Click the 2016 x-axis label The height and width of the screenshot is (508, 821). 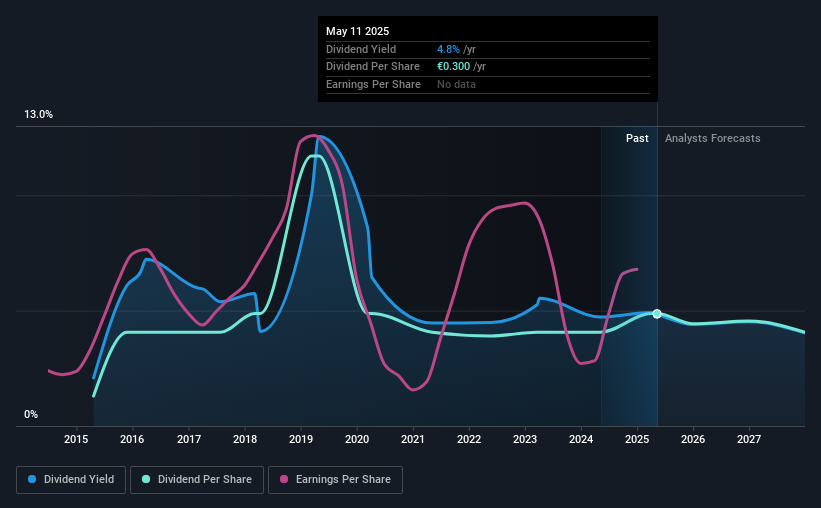coord(132,439)
